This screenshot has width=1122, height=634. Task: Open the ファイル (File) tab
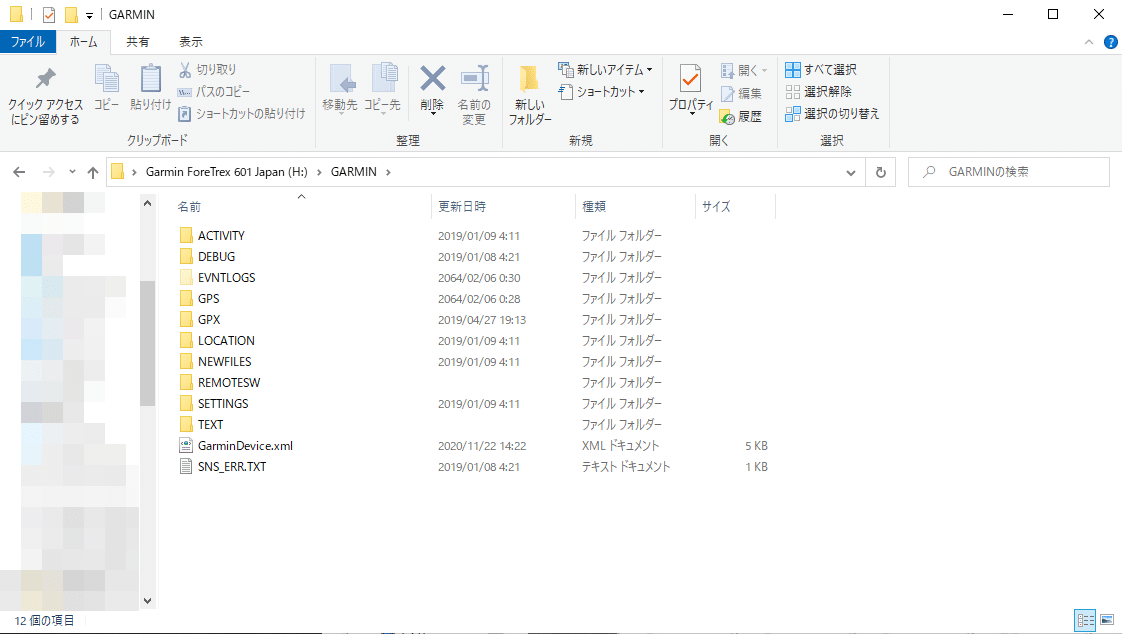coord(28,42)
